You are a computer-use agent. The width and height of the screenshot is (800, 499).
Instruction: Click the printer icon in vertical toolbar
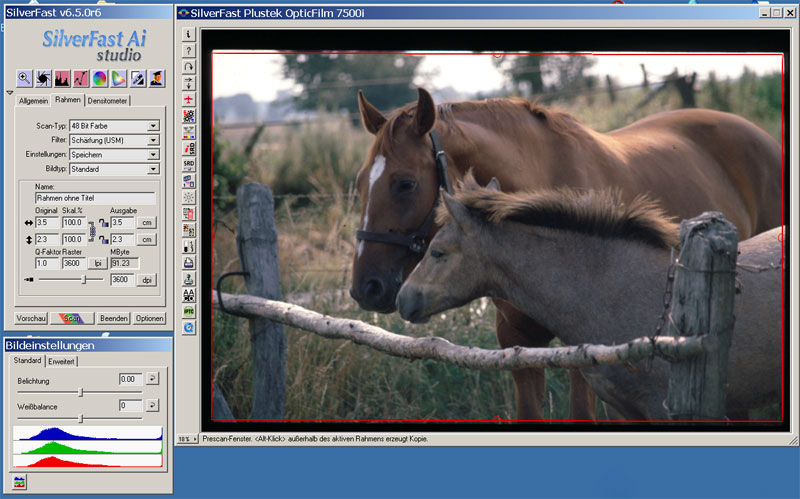click(188, 263)
